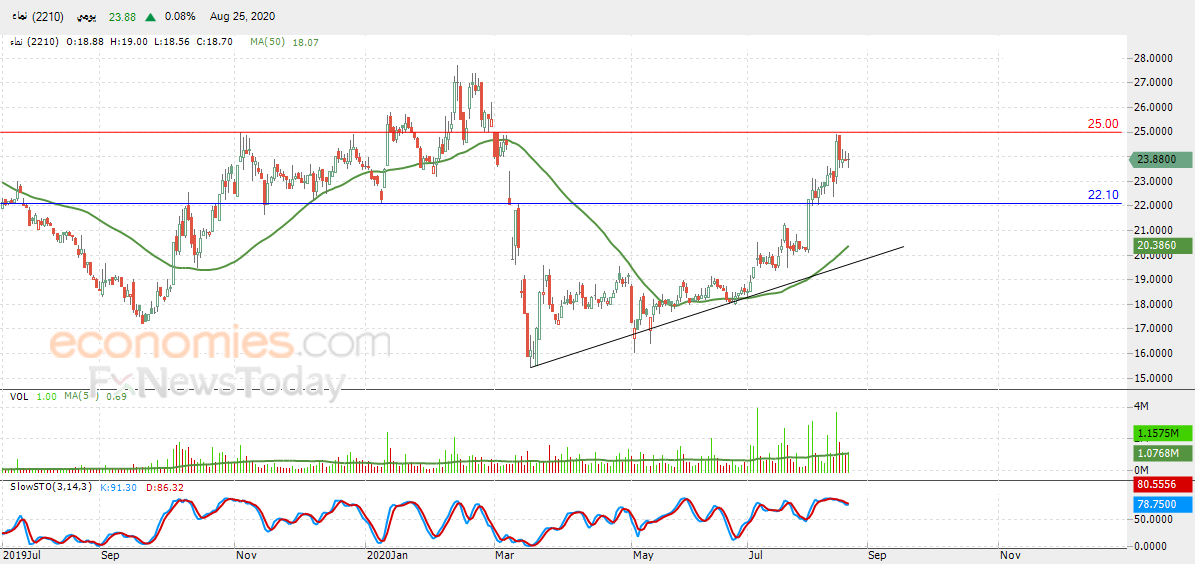Click the red 80.5556 stochastic tag

pyautogui.click(x=1162, y=483)
